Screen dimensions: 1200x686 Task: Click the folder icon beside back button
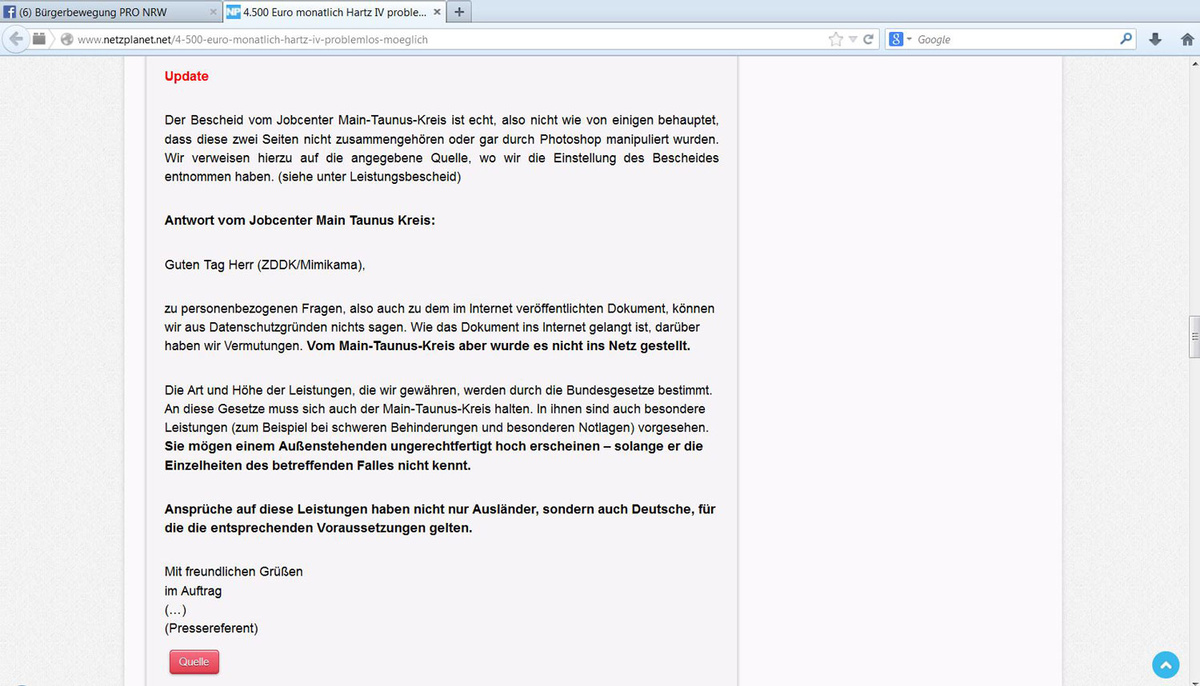[40, 39]
